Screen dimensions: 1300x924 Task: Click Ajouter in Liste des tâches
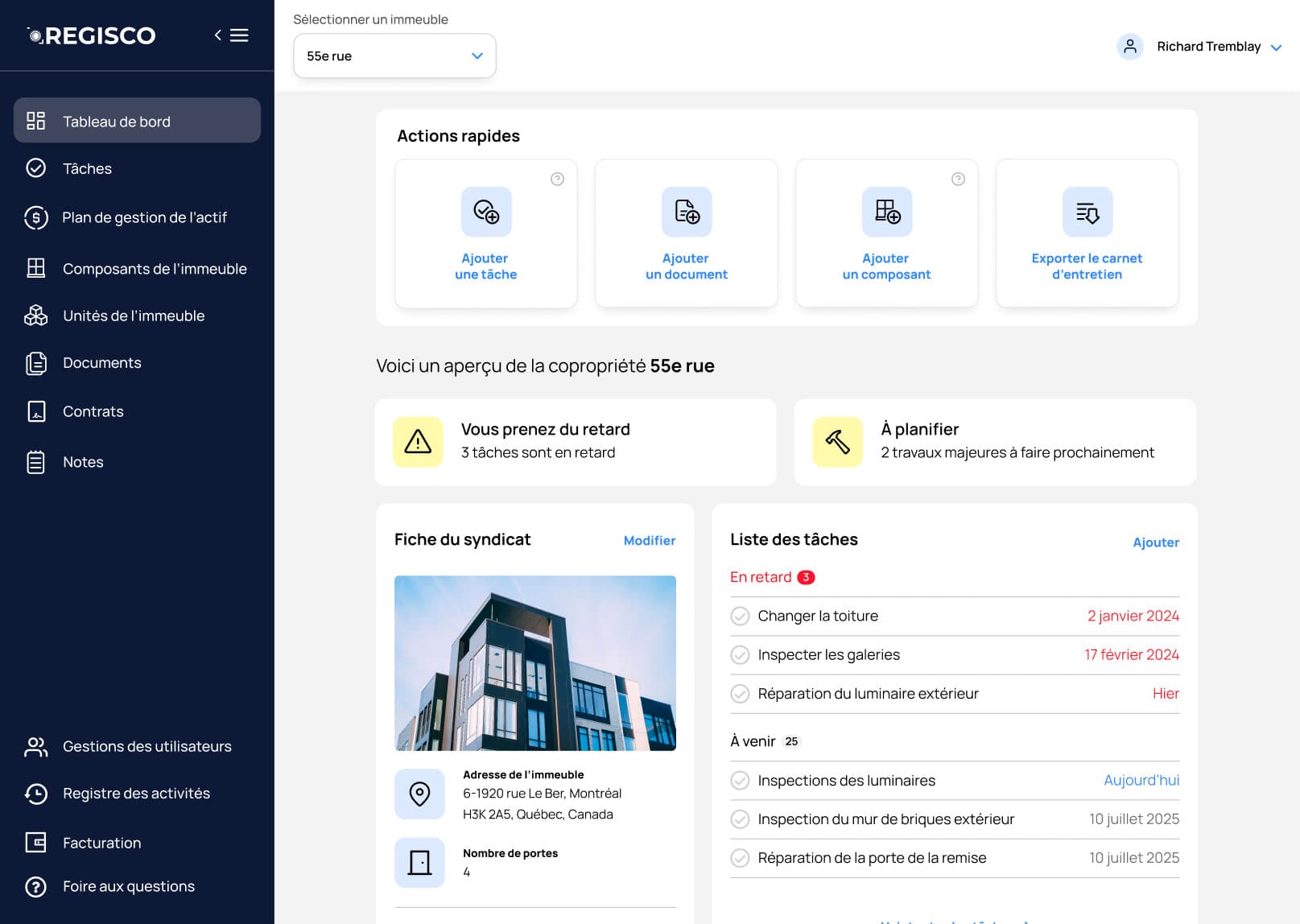[1156, 542]
